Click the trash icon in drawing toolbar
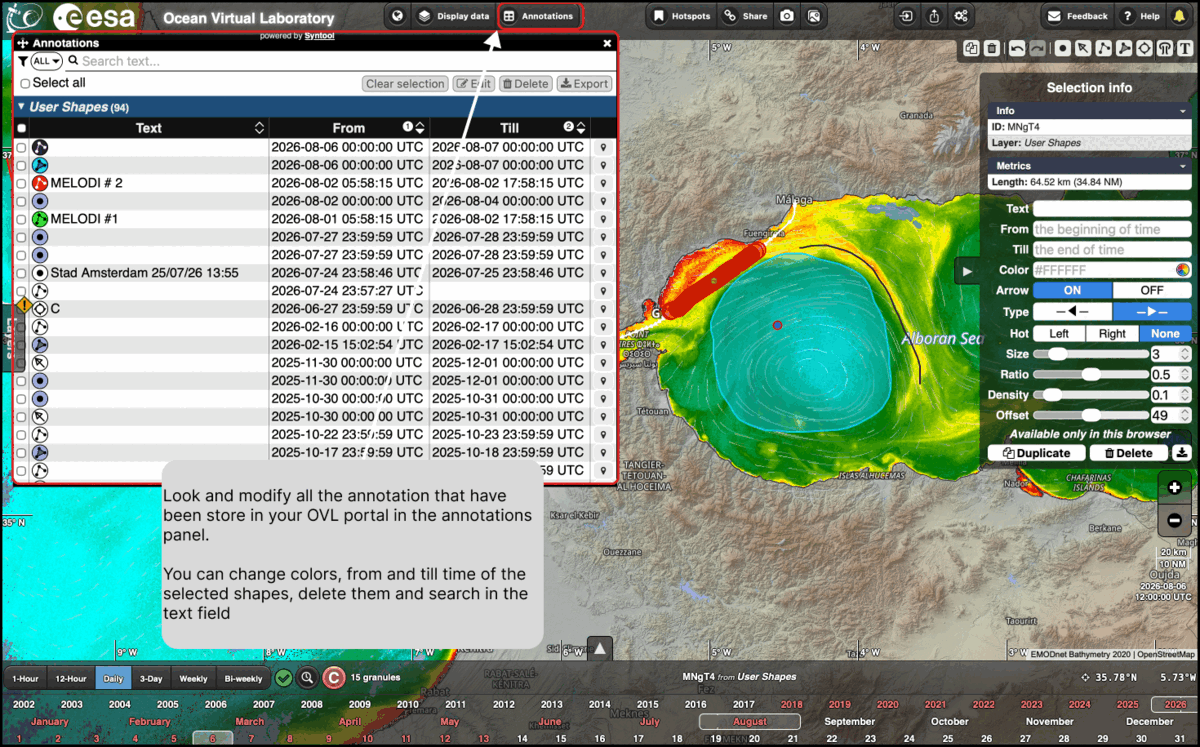This screenshot has width=1200, height=747. click(x=991, y=48)
